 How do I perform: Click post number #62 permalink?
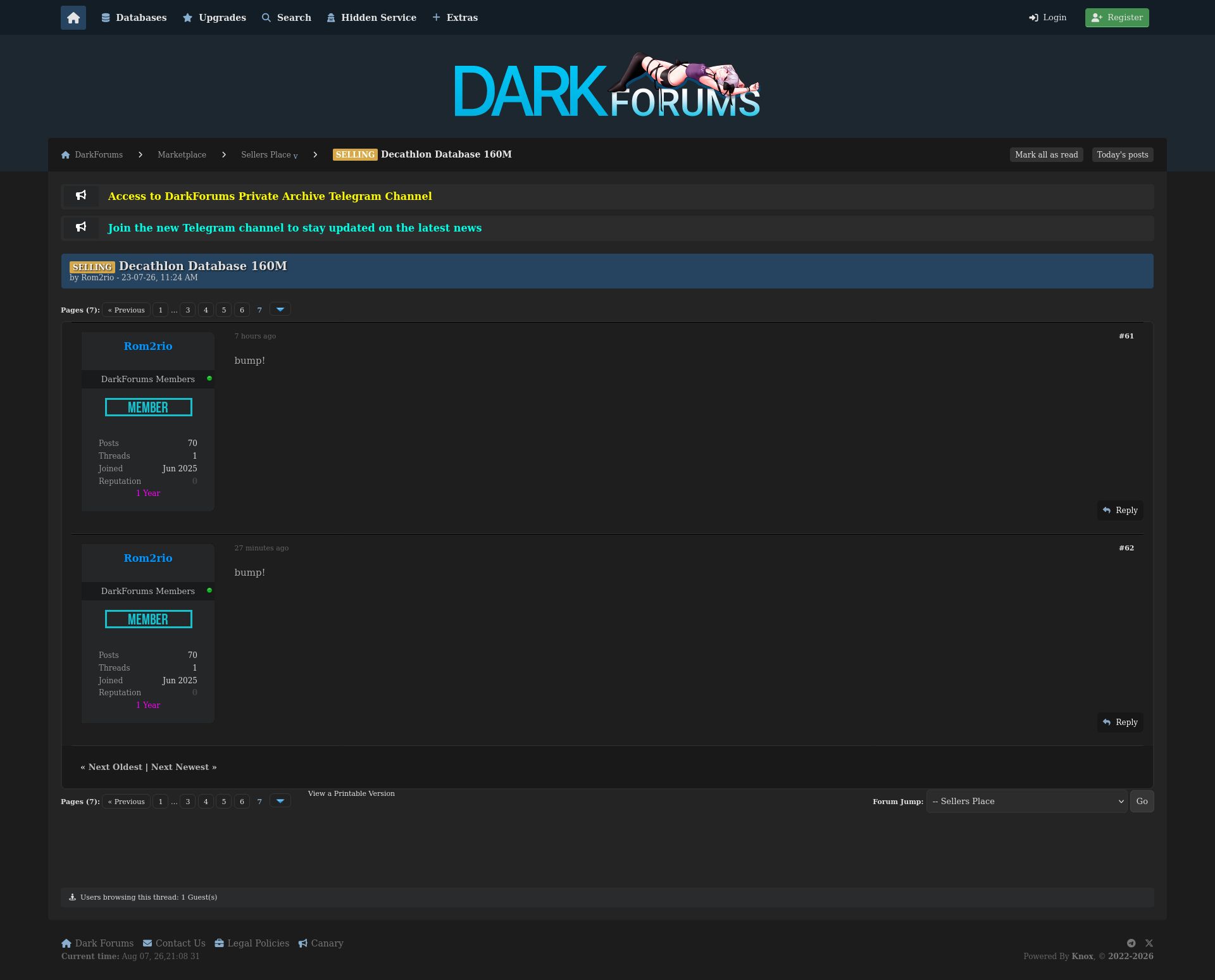pyautogui.click(x=1126, y=548)
